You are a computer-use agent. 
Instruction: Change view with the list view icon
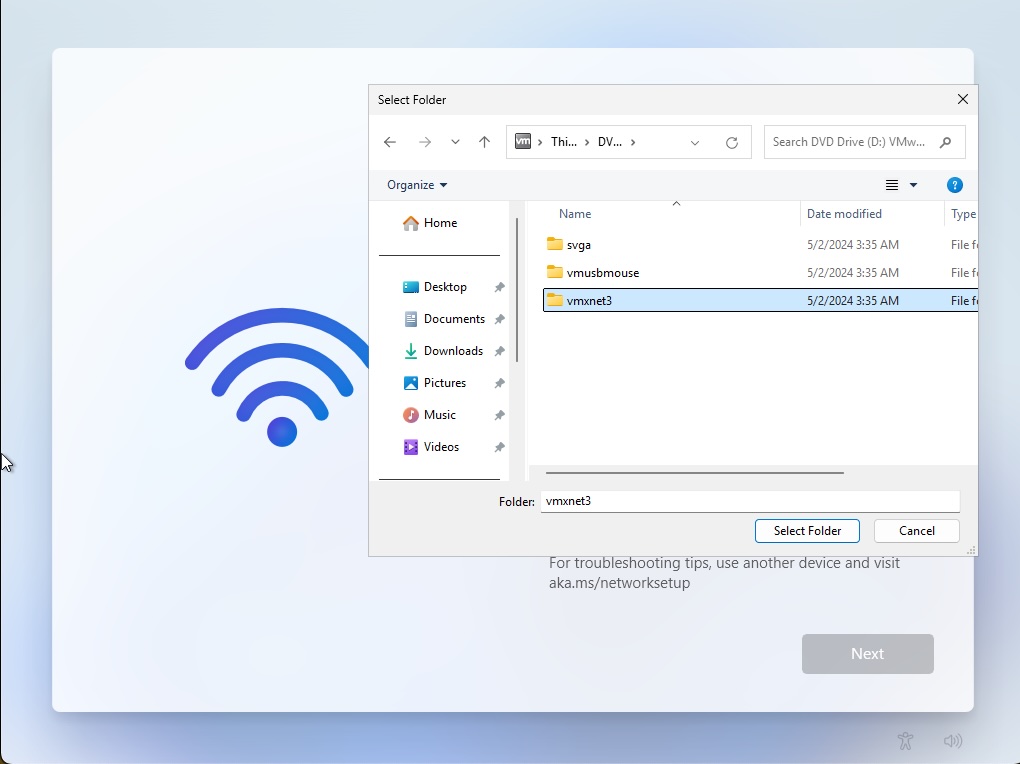click(x=892, y=185)
